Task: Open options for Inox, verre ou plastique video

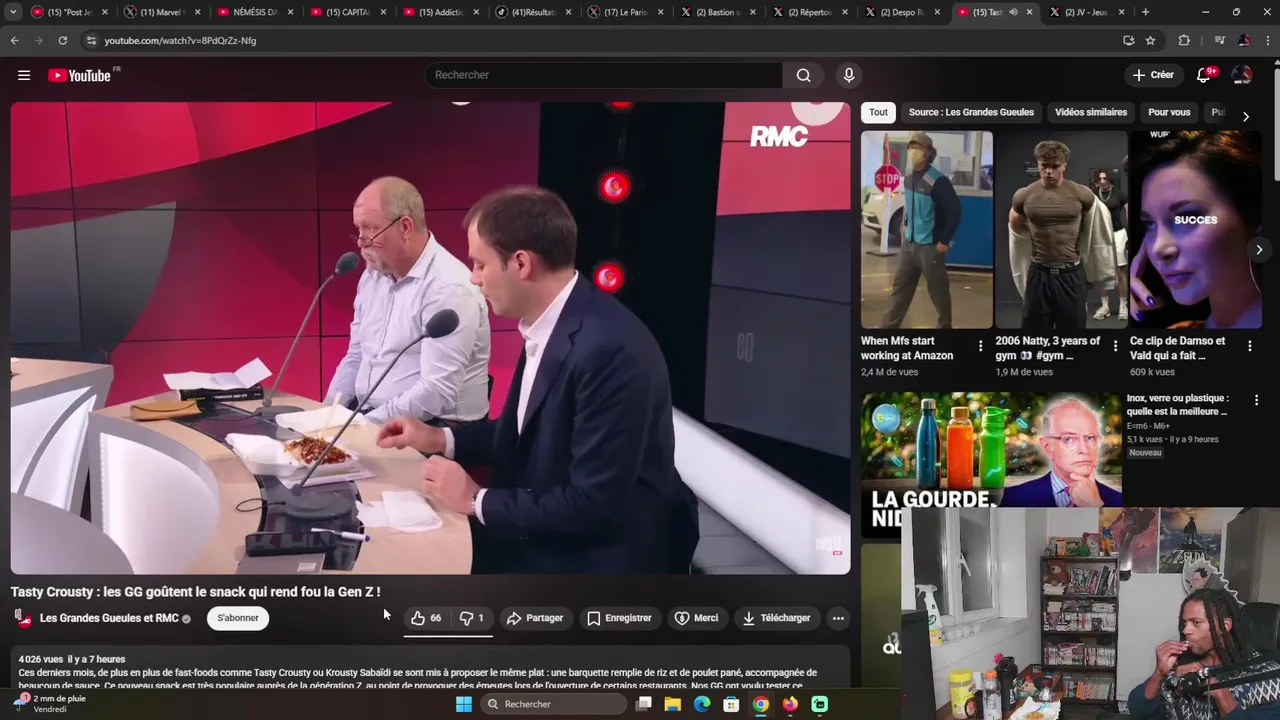Action: tap(1257, 400)
